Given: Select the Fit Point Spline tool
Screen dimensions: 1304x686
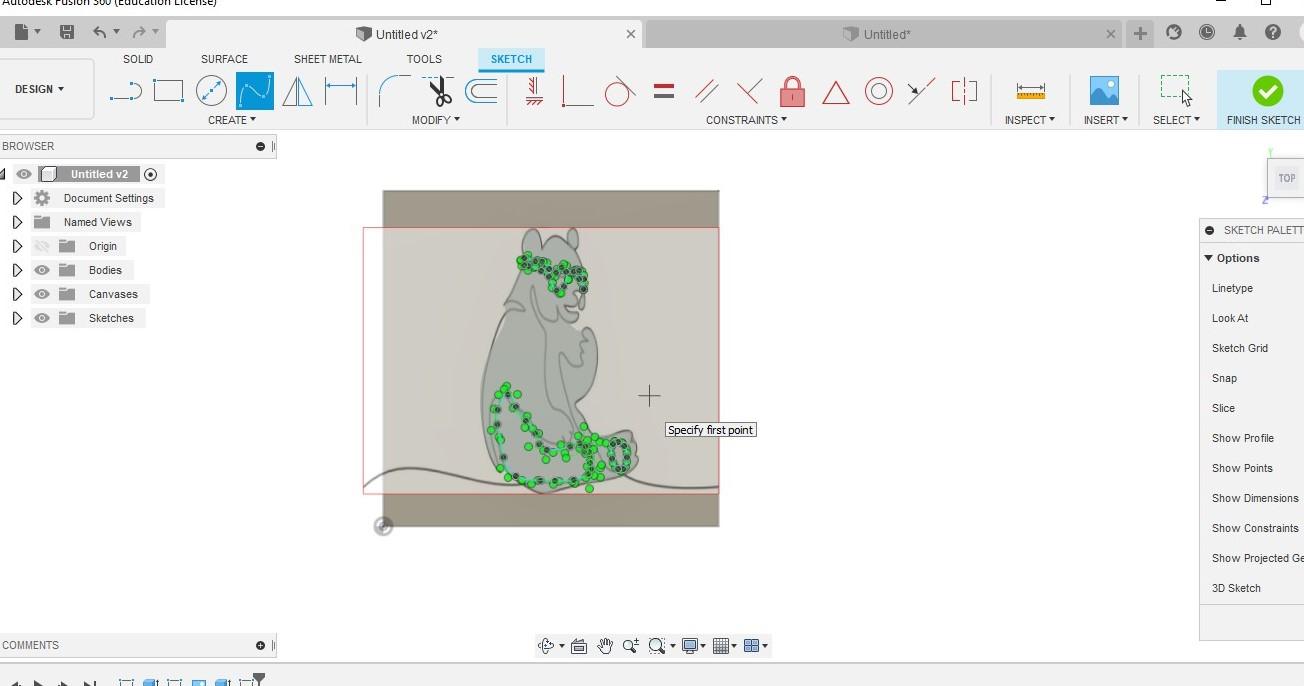Looking at the screenshot, I should (255, 92).
